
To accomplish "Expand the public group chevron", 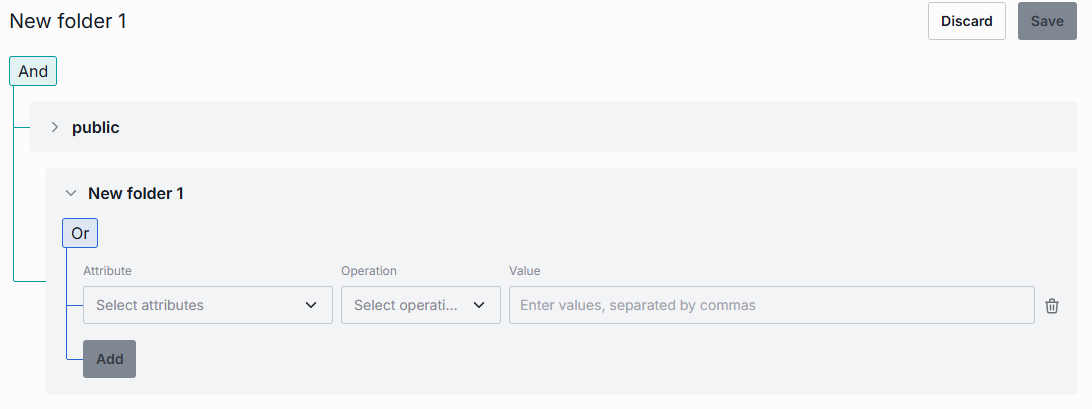I will point(55,128).
